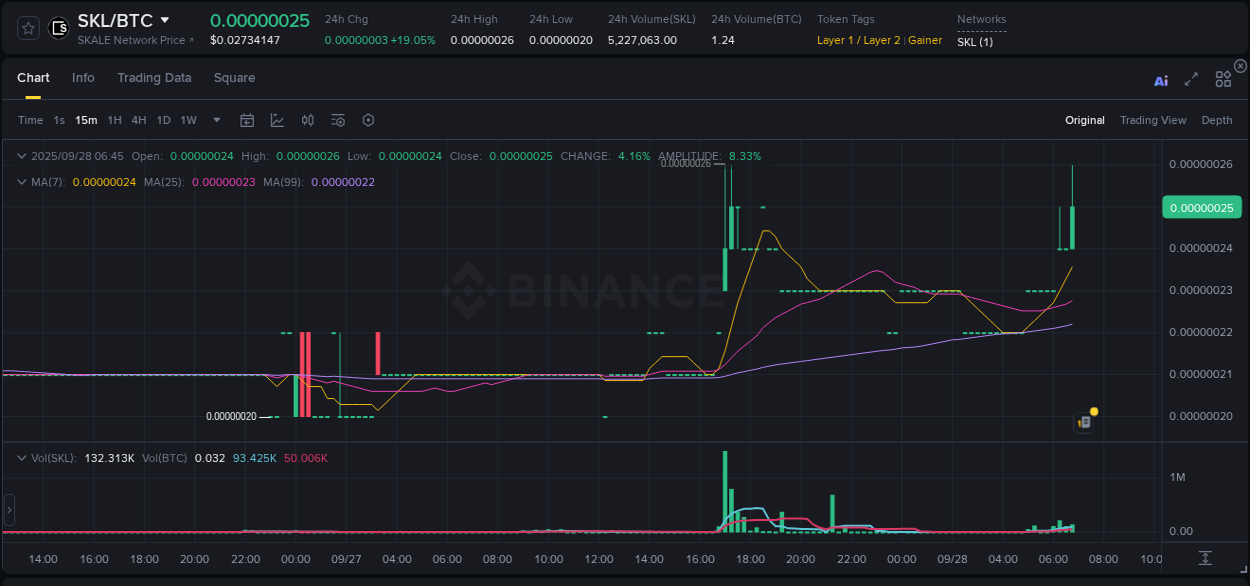Image resolution: width=1250 pixels, height=586 pixels.
Task: Open the calendar date-picker icon
Action: (247, 119)
